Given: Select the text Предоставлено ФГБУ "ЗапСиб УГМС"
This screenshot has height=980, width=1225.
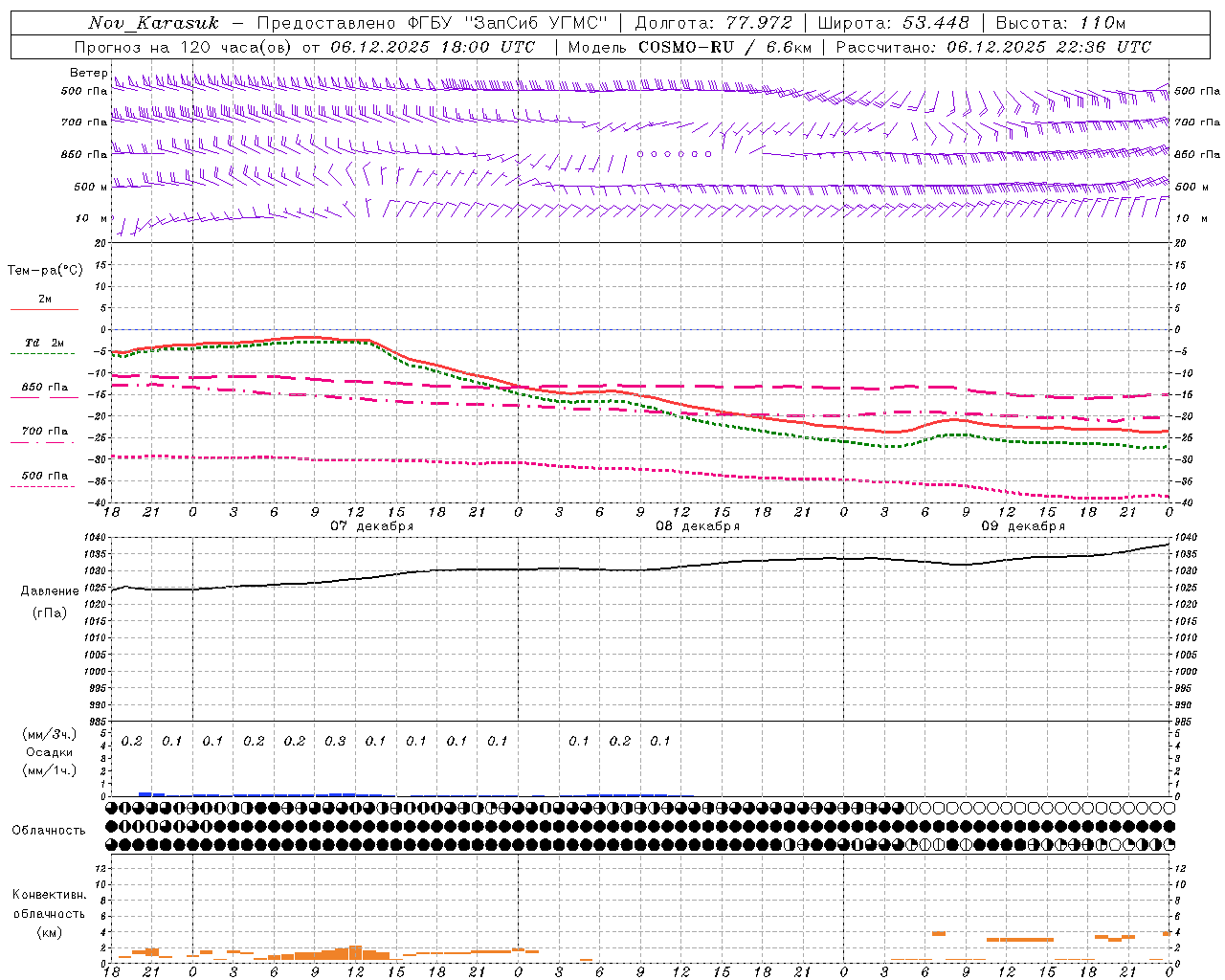Looking at the screenshot, I should pos(433,23).
